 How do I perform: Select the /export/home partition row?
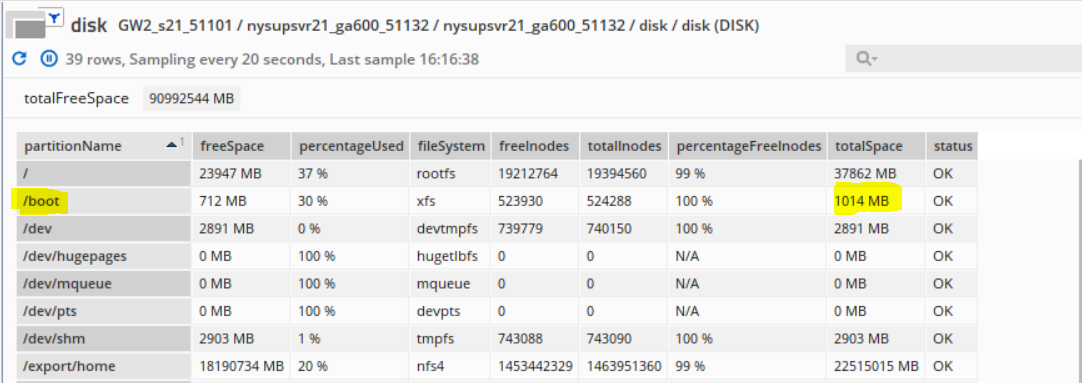497,366
